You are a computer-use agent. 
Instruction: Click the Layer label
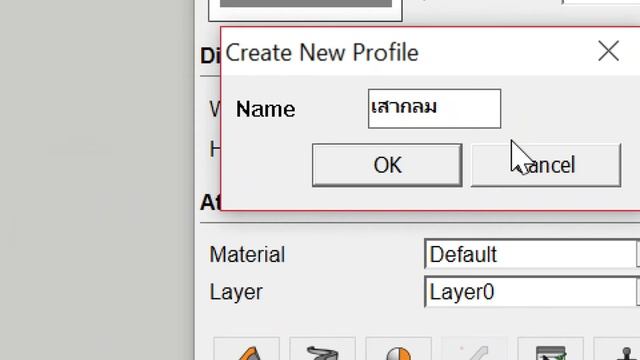[236, 292]
